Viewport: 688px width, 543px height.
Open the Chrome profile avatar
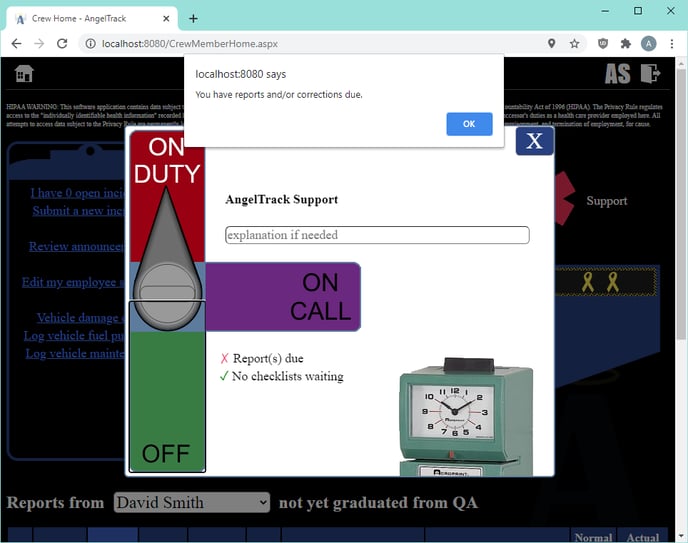click(x=649, y=43)
